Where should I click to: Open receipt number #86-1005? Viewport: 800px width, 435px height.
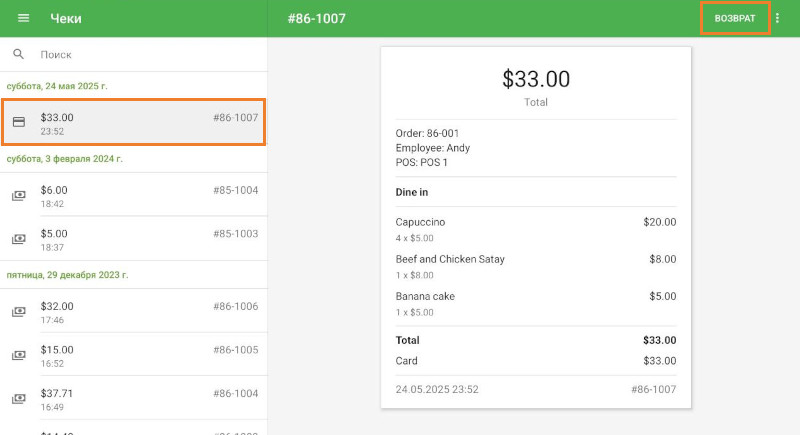(235, 350)
